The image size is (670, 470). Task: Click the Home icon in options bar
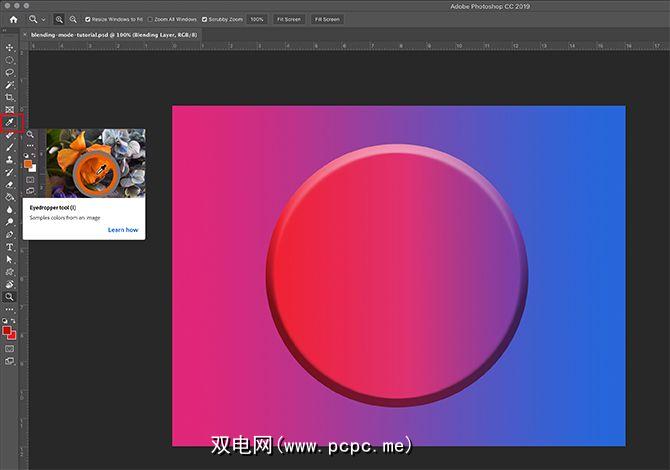[x=13, y=19]
